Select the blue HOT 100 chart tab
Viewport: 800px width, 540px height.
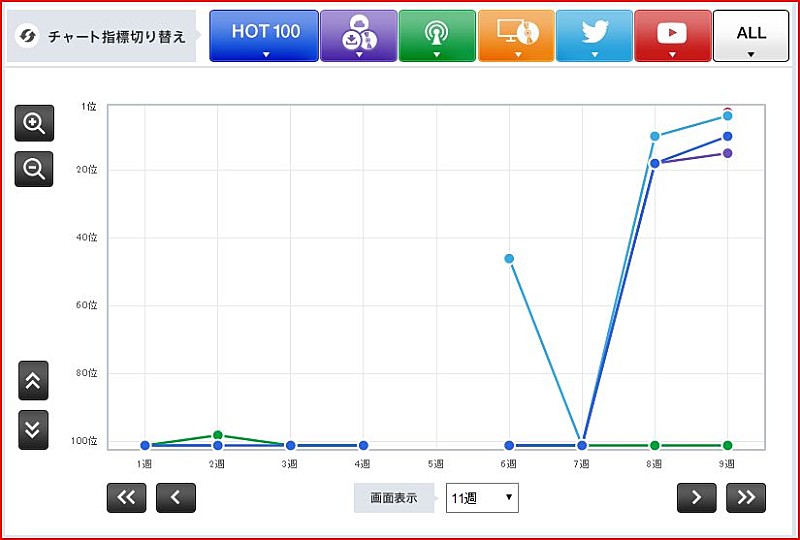click(x=264, y=36)
